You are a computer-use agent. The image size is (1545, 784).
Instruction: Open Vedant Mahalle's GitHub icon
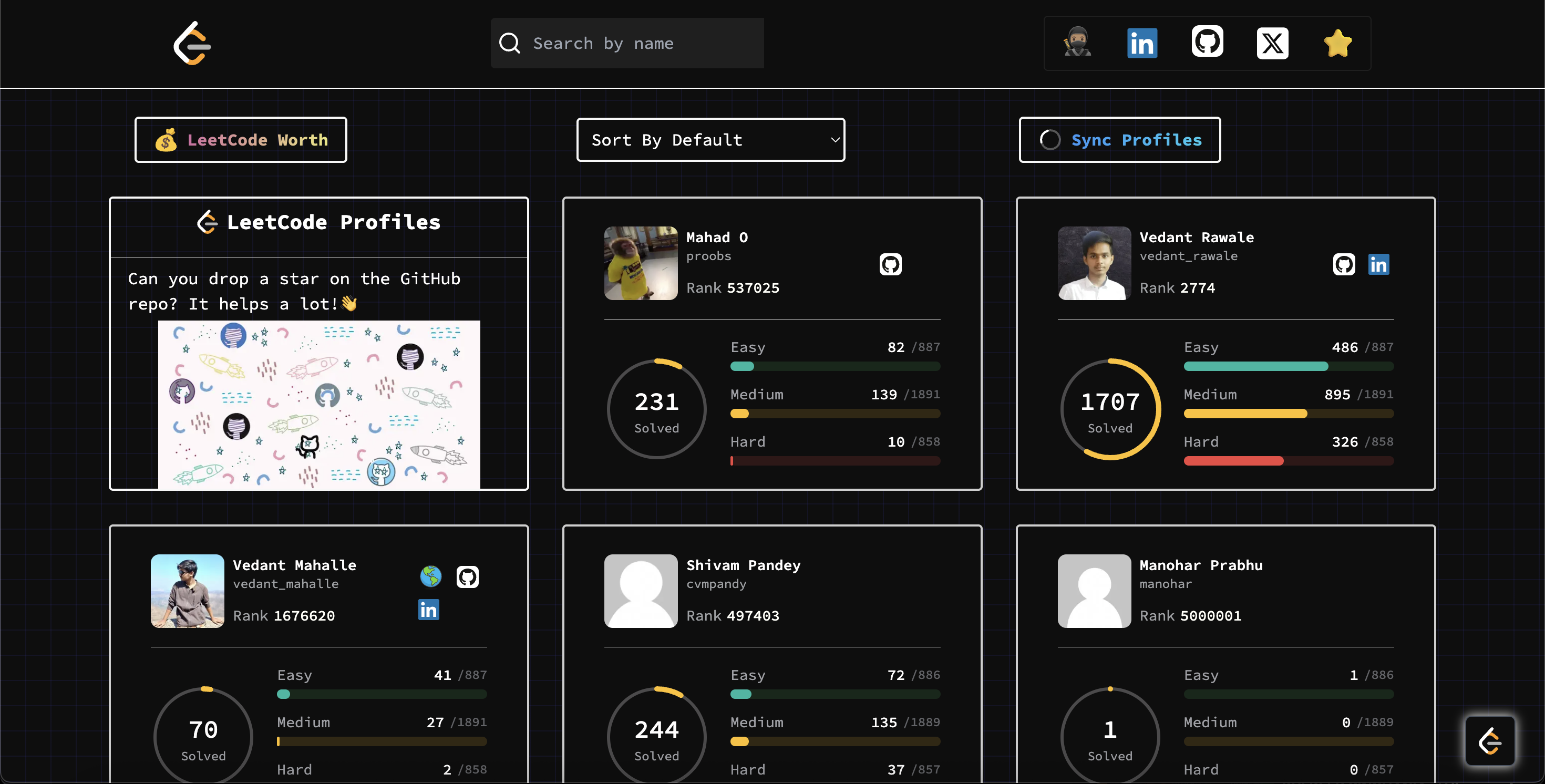coord(467,577)
